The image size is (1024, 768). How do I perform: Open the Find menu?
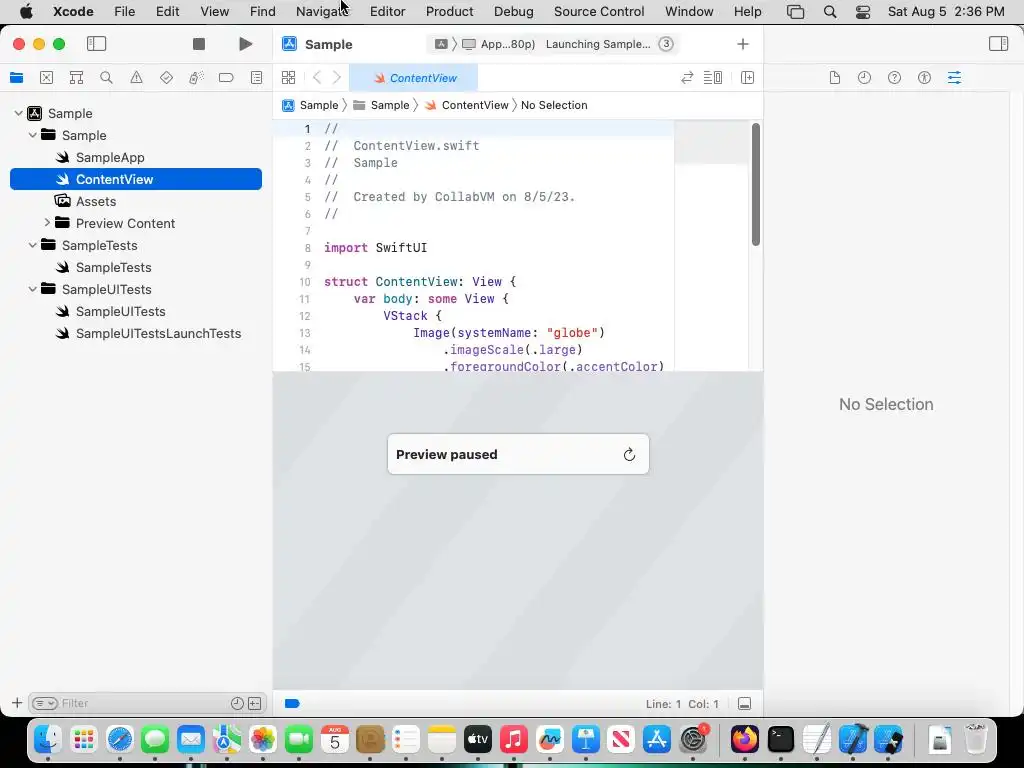263,11
